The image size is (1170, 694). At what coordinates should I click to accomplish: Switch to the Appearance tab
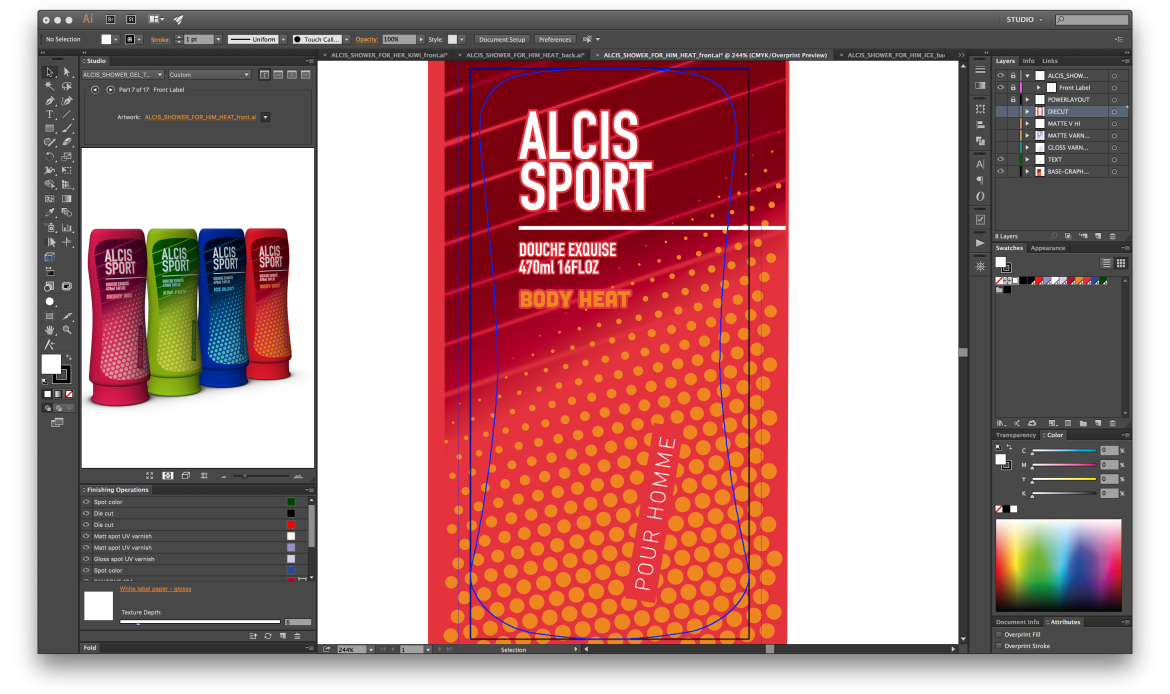coord(1048,248)
